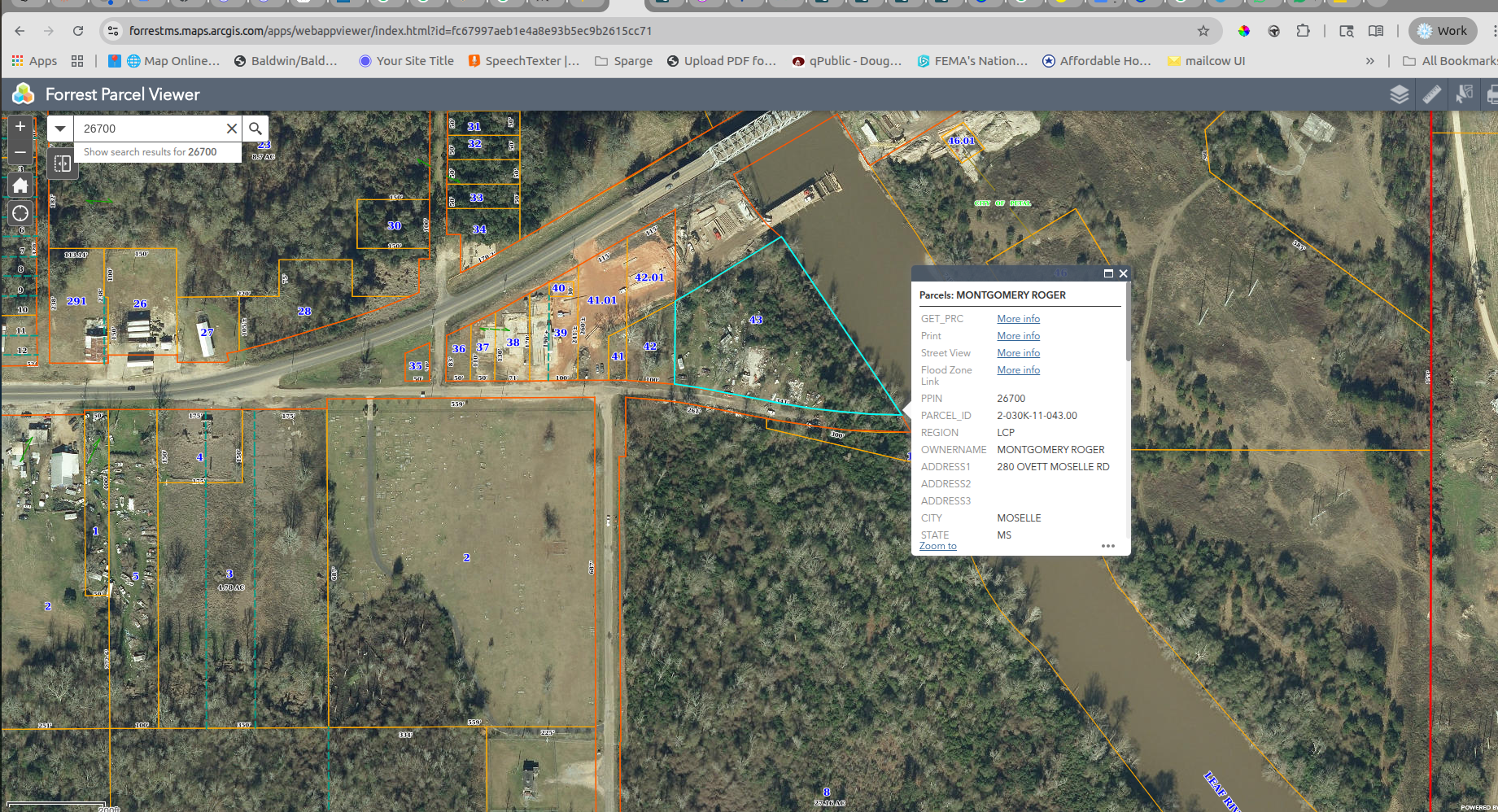
Task: Open the Print tool
Action: pos(1492,94)
